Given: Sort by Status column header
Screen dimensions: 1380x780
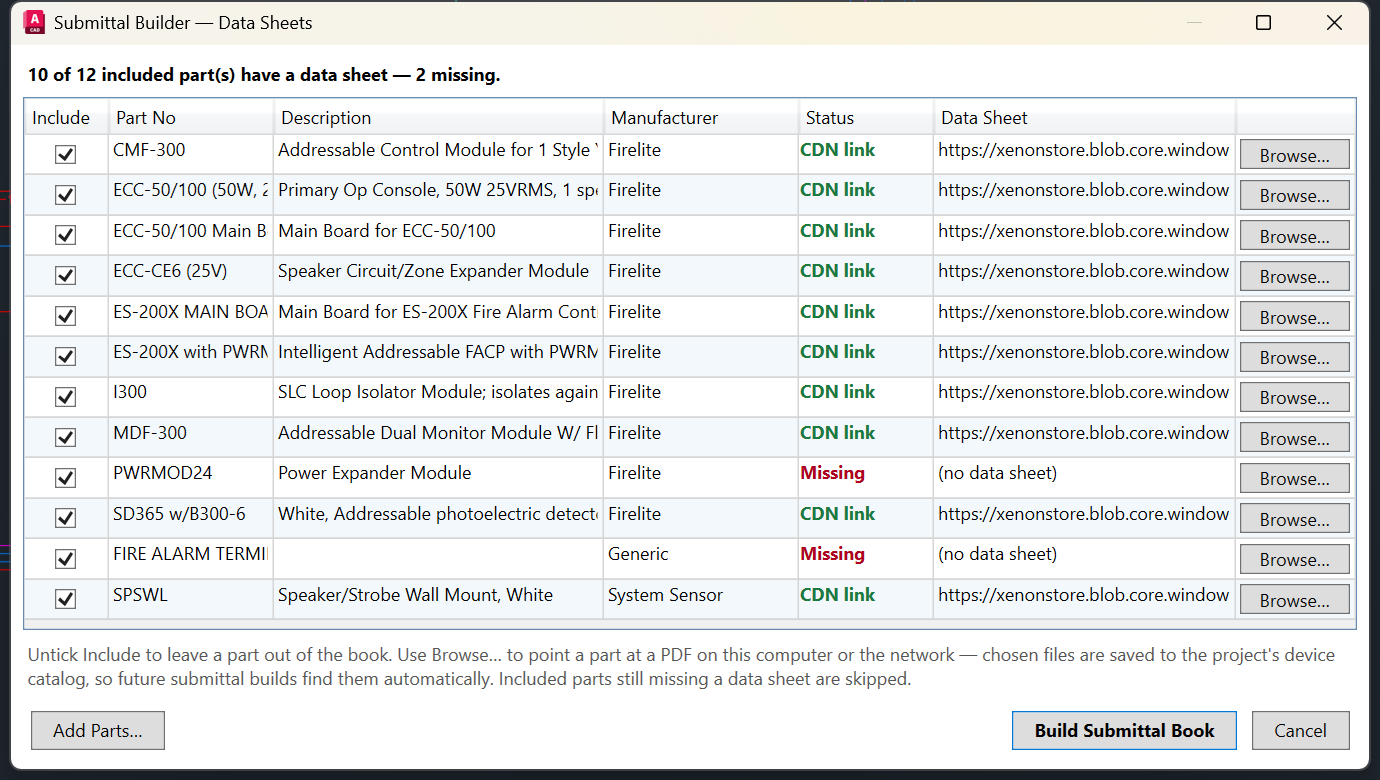Looking at the screenshot, I should [866, 118].
